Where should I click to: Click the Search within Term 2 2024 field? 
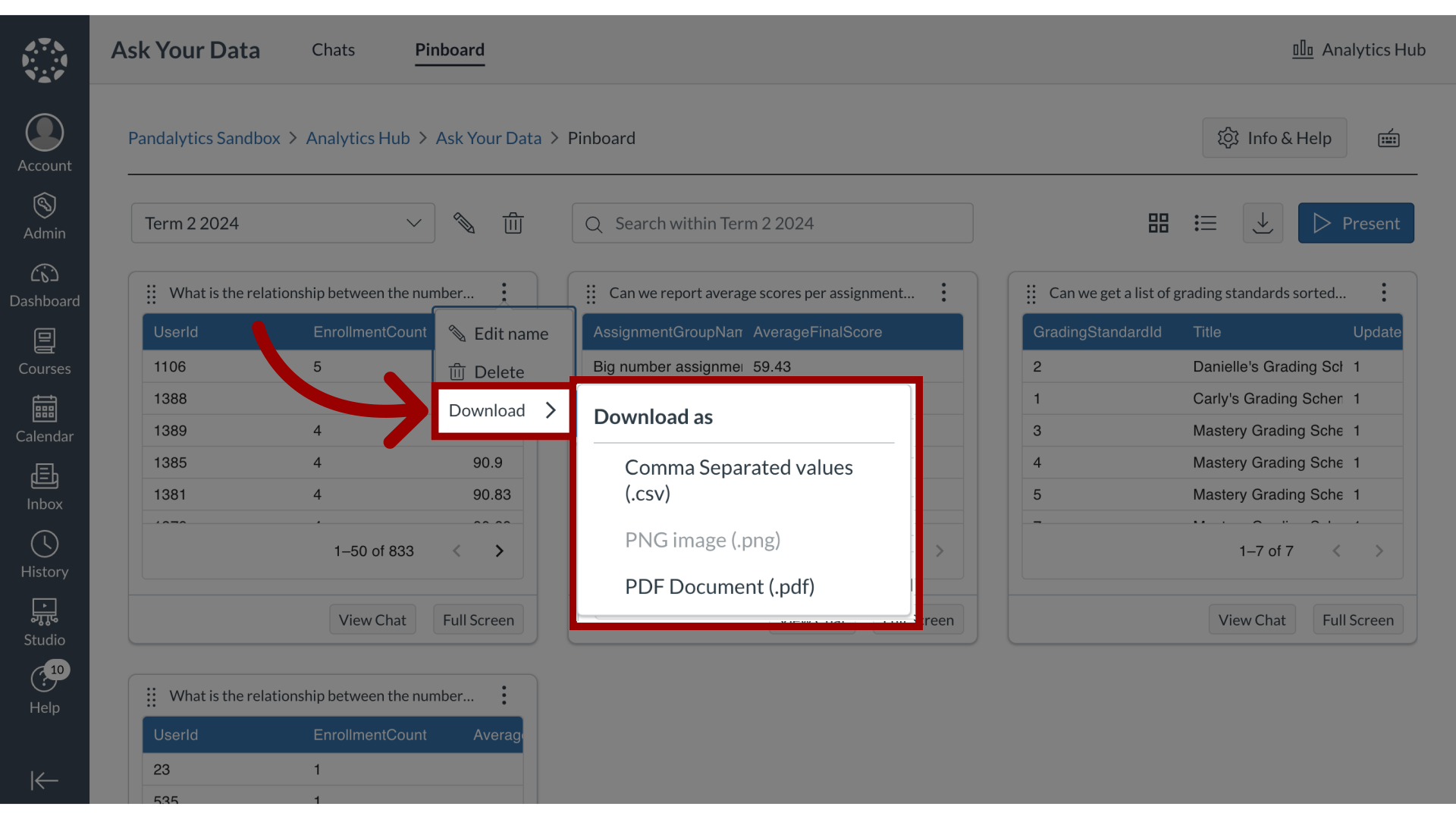pyautogui.click(x=771, y=222)
